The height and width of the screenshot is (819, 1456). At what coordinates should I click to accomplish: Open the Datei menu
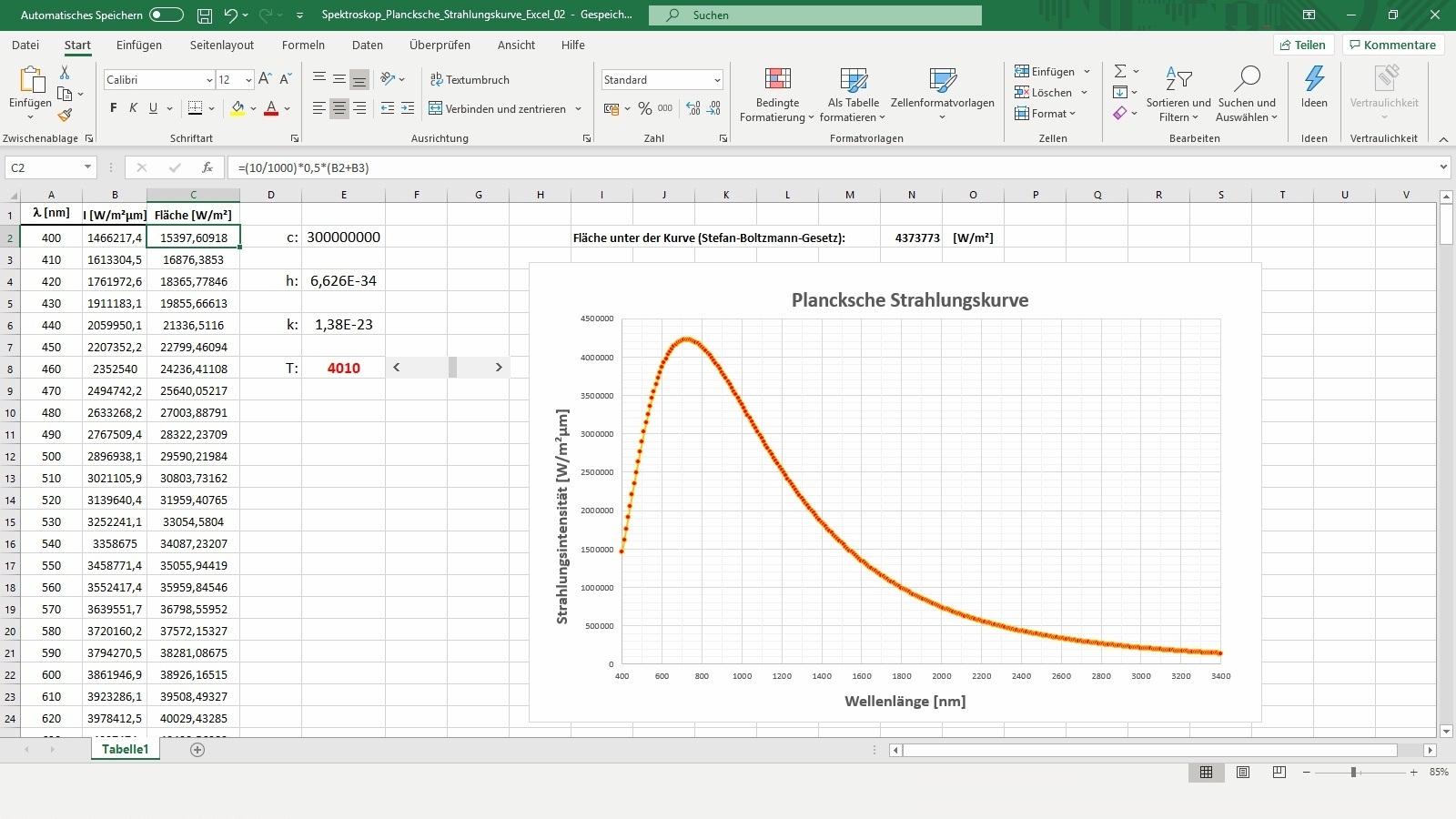coord(25,45)
